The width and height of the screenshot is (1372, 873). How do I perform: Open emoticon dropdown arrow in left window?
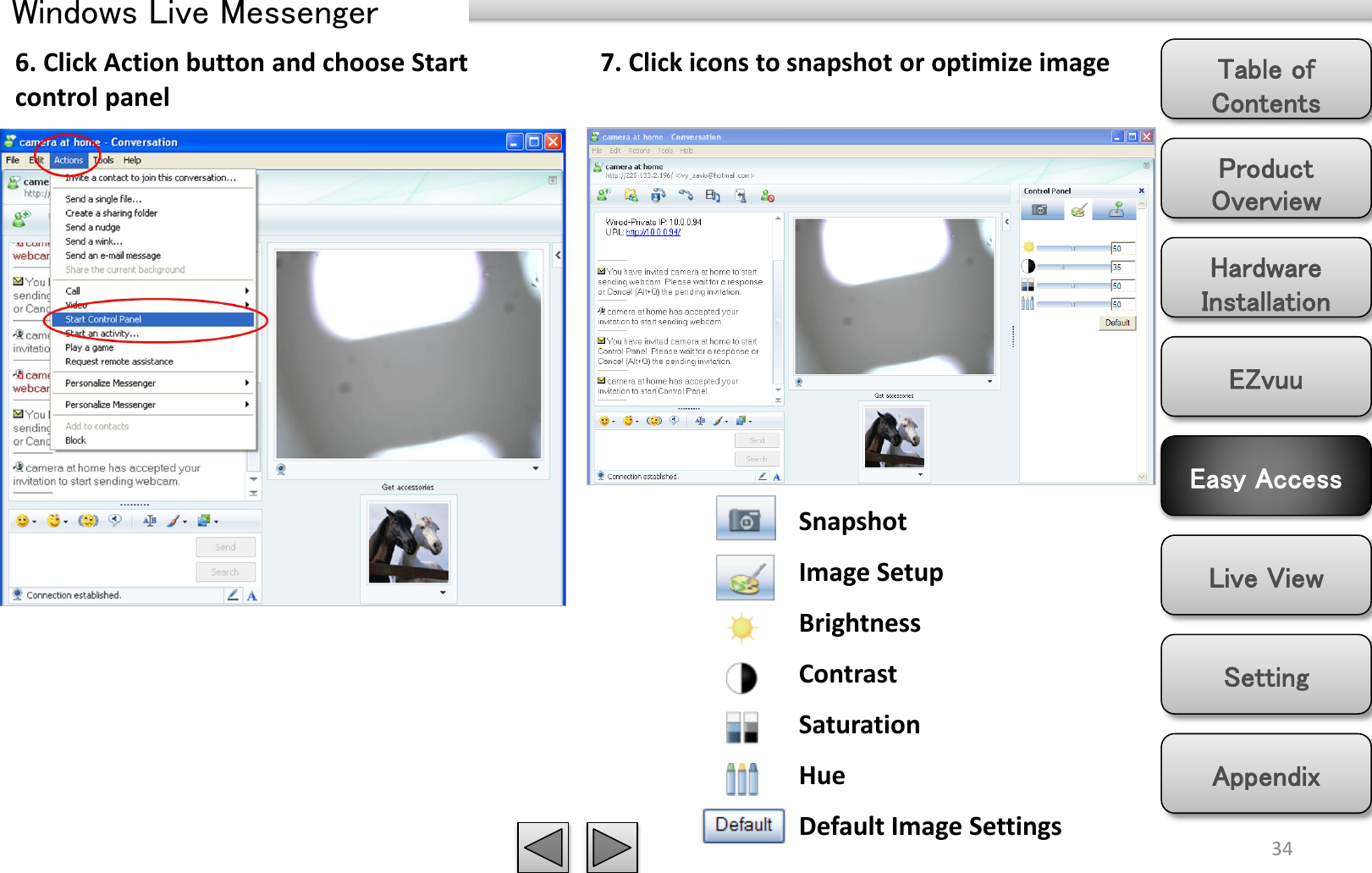click(x=35, y=522)
